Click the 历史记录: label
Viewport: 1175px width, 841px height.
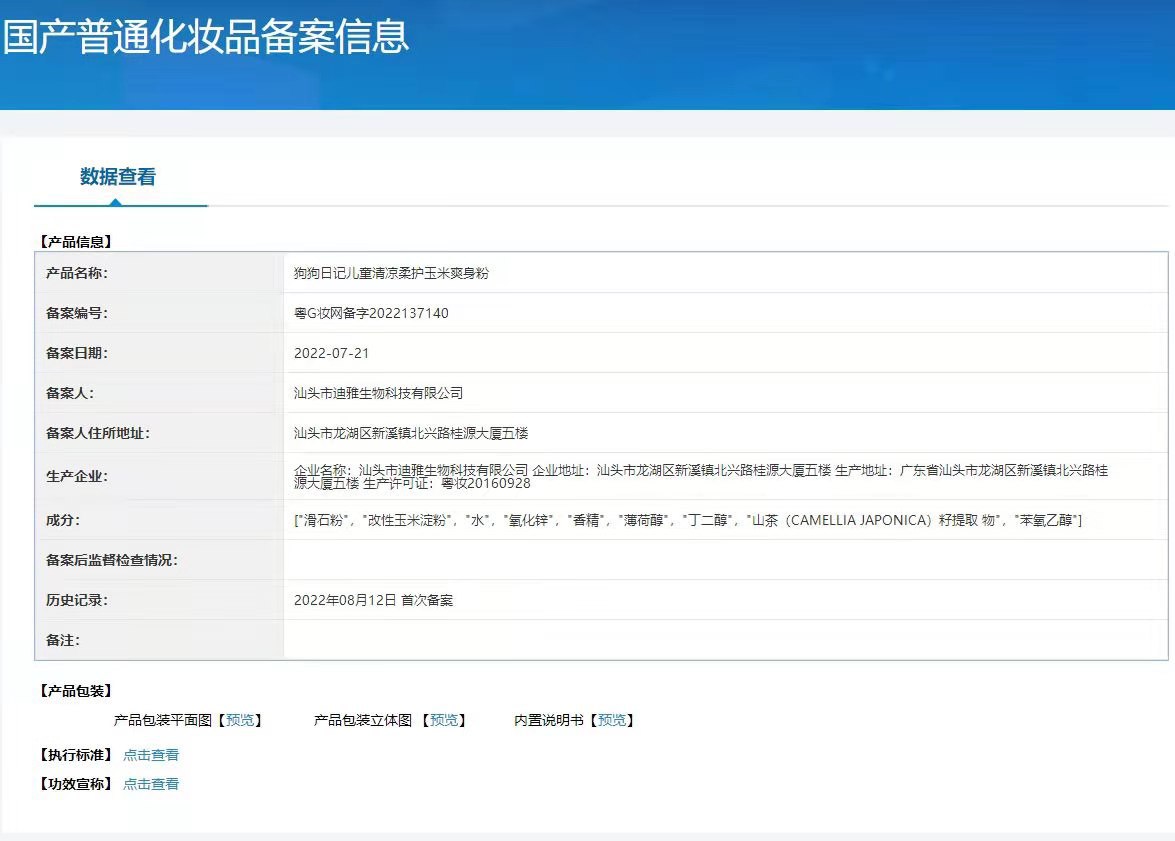[x=76, y=600]
